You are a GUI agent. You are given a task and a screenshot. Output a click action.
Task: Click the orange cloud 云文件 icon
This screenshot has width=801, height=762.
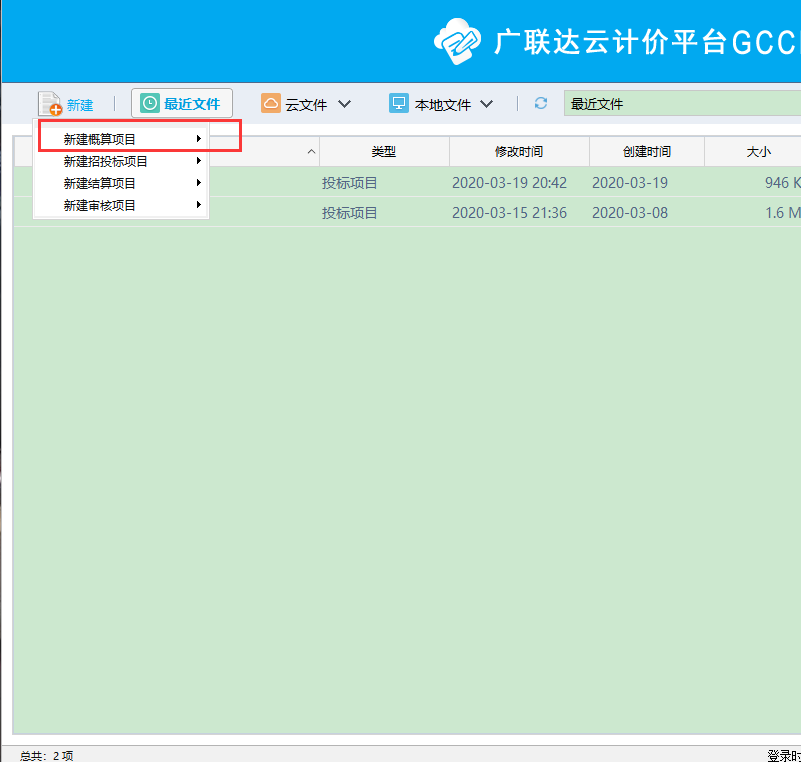pos(271,103)
